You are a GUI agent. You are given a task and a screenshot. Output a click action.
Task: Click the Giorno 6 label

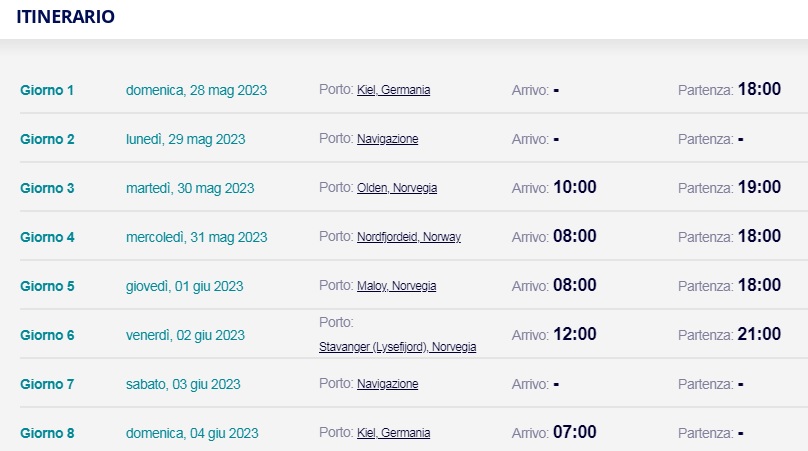(47, 335)
